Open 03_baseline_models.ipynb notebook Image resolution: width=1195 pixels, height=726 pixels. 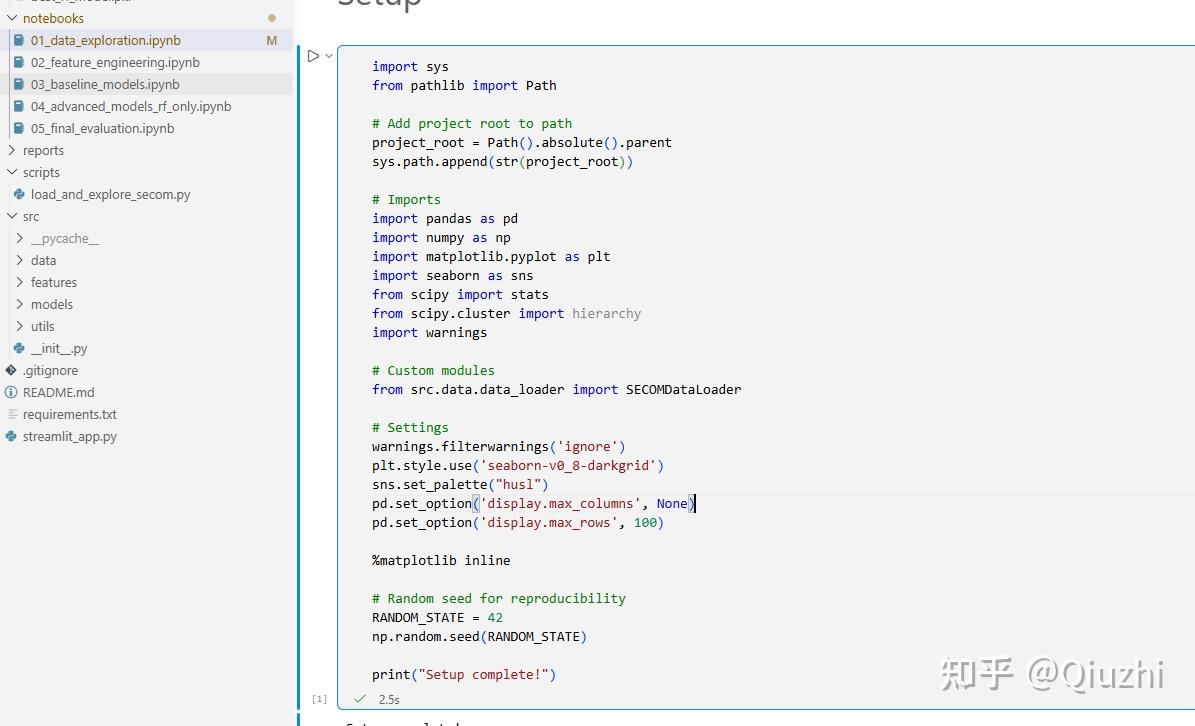105,85
